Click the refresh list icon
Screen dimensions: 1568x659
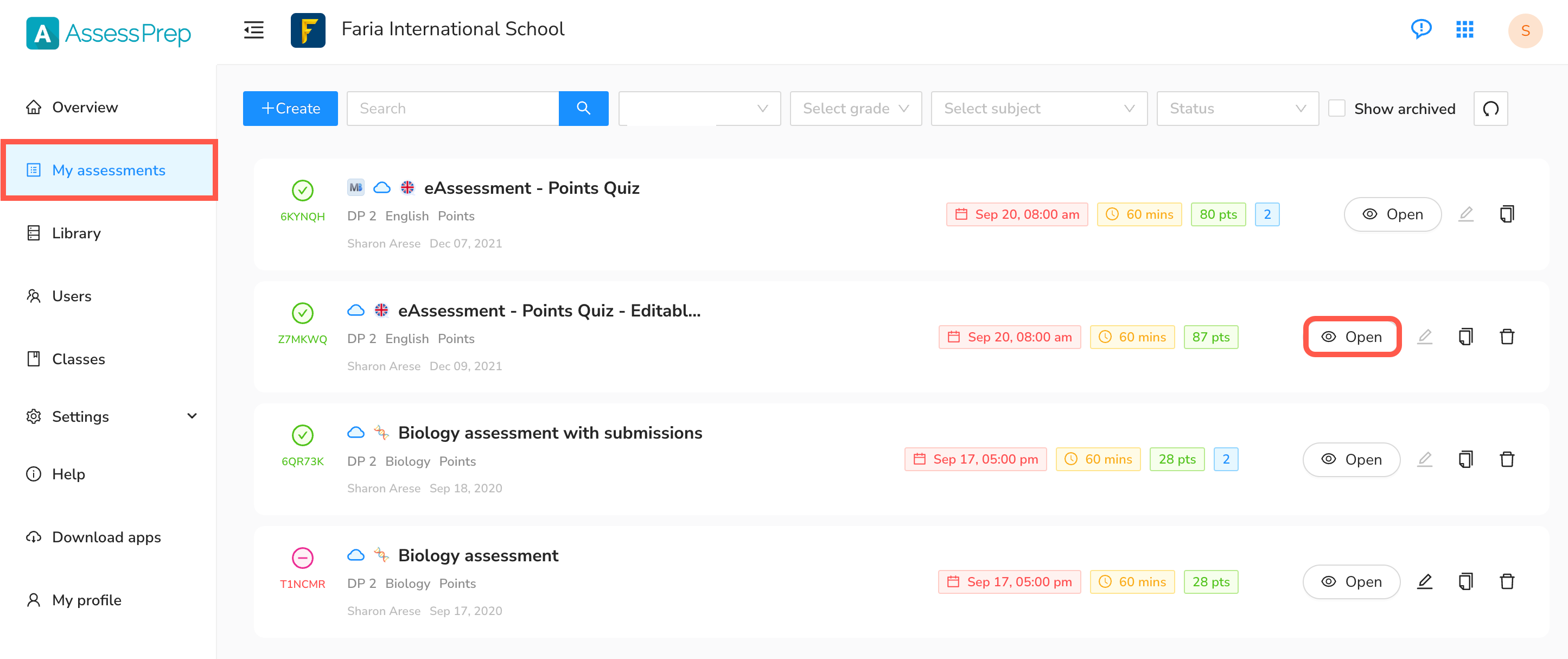tap(1490, 109)
